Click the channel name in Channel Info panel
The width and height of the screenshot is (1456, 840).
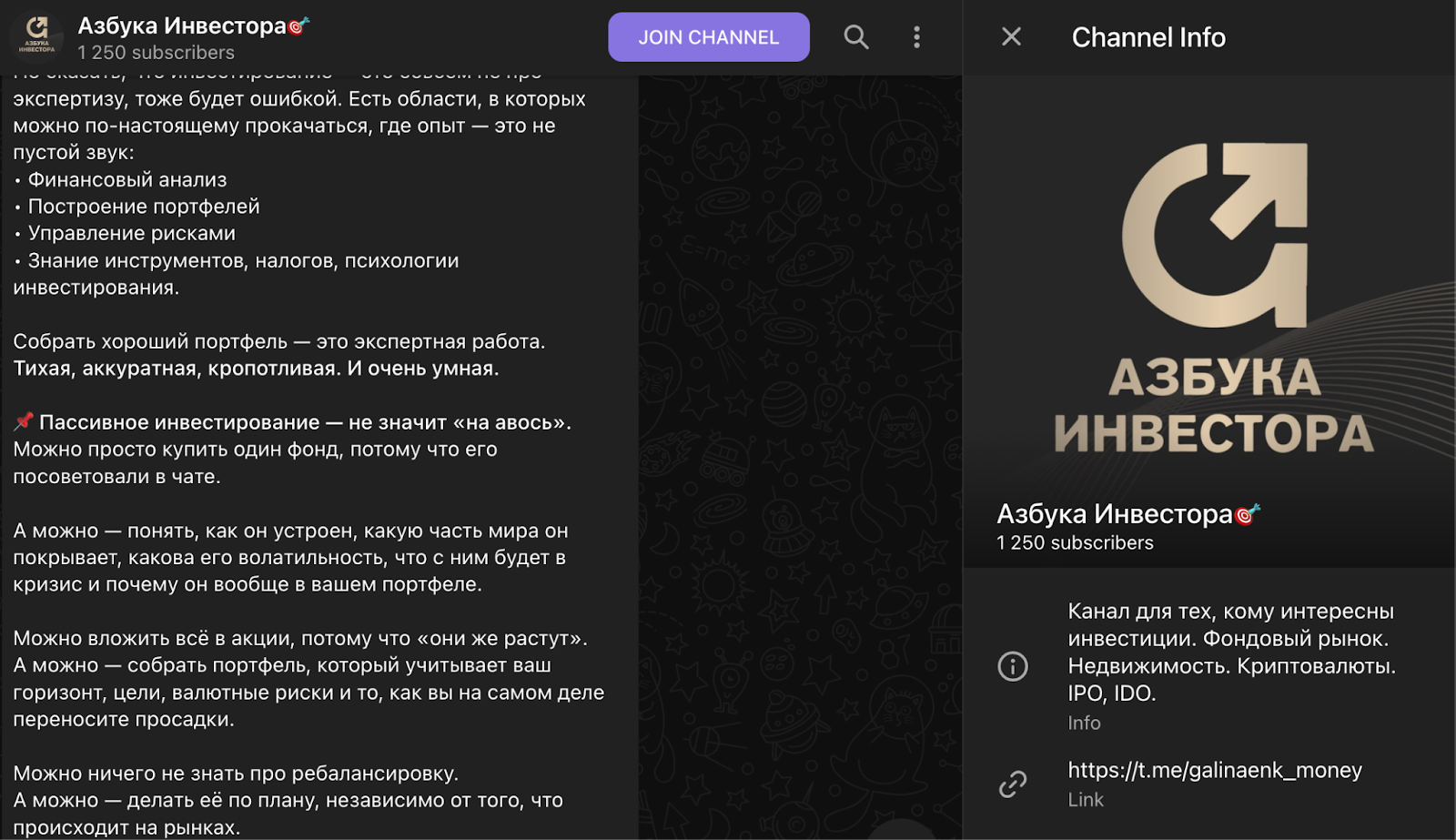pos(1128,514)
